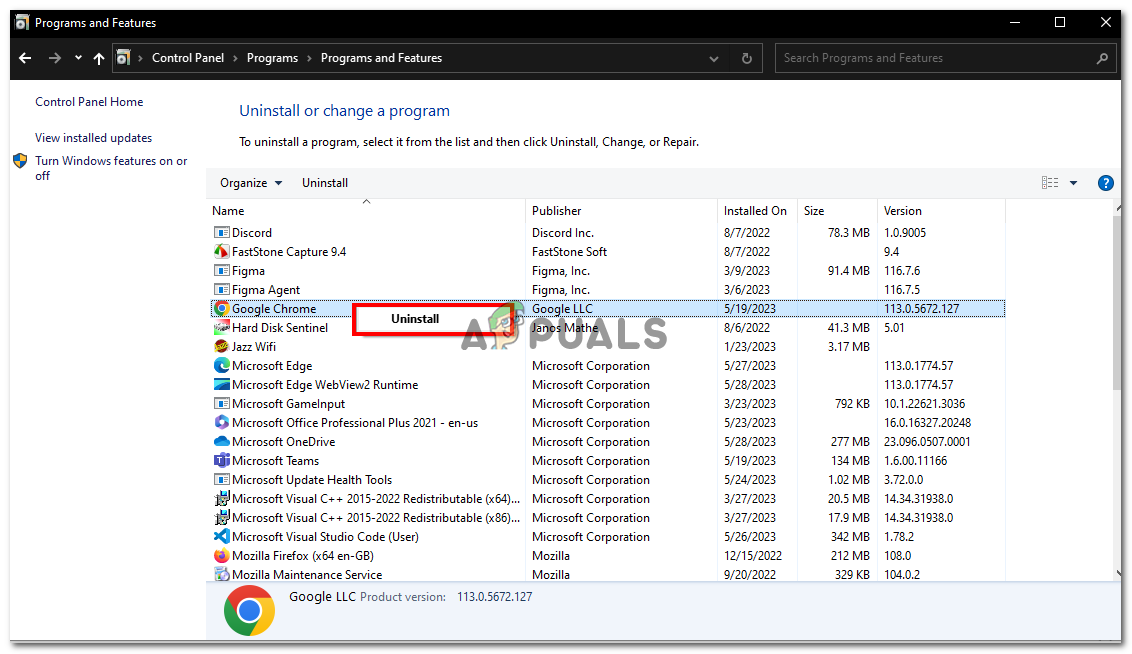
Task: Click the Programs and Features breadcrumb
Action: pos(381,58)
